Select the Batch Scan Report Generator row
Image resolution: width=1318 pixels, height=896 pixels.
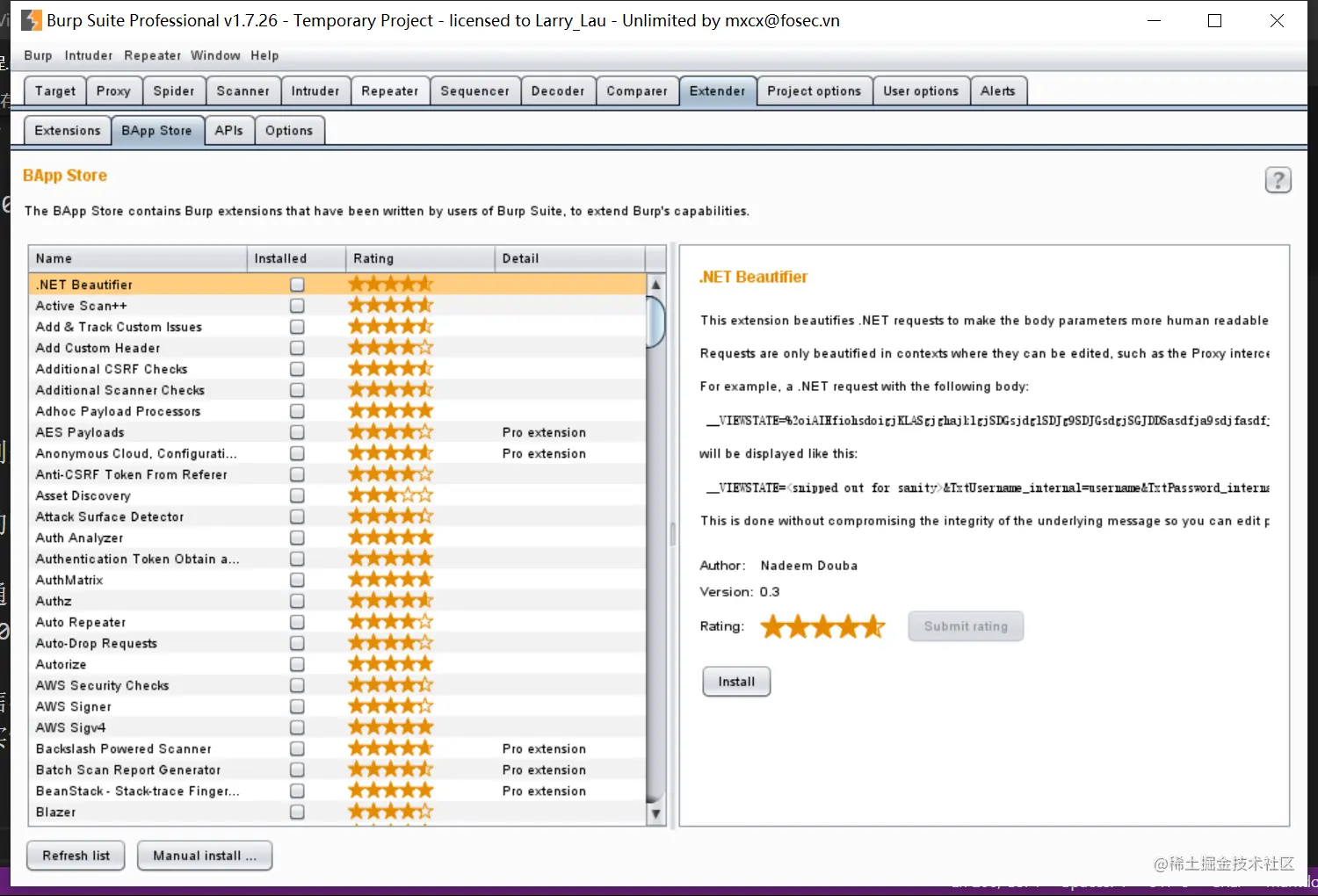(337, 770)
